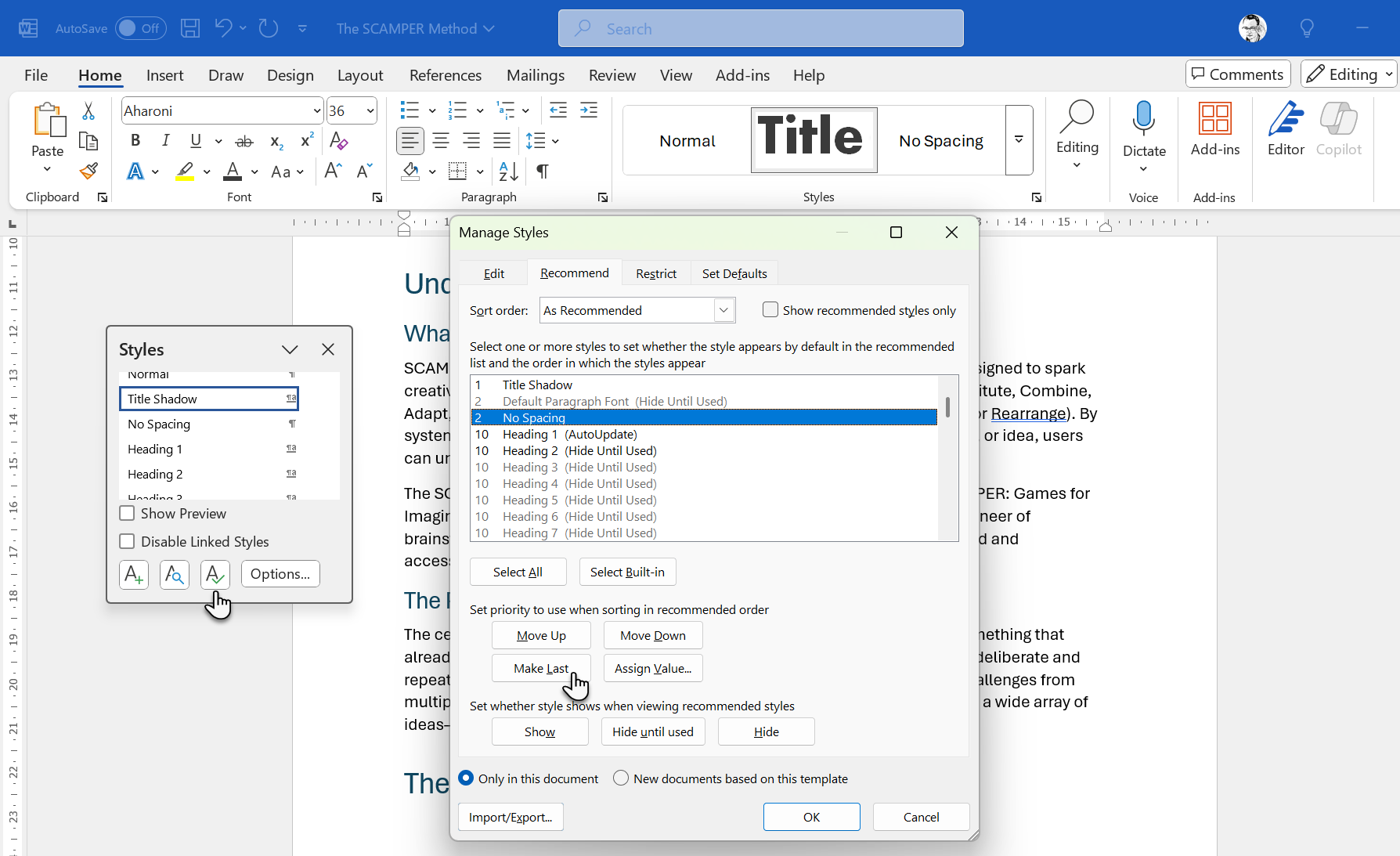Click the Make Last button
Viewport: 1400px width, 856px height.
coord(541,668)
